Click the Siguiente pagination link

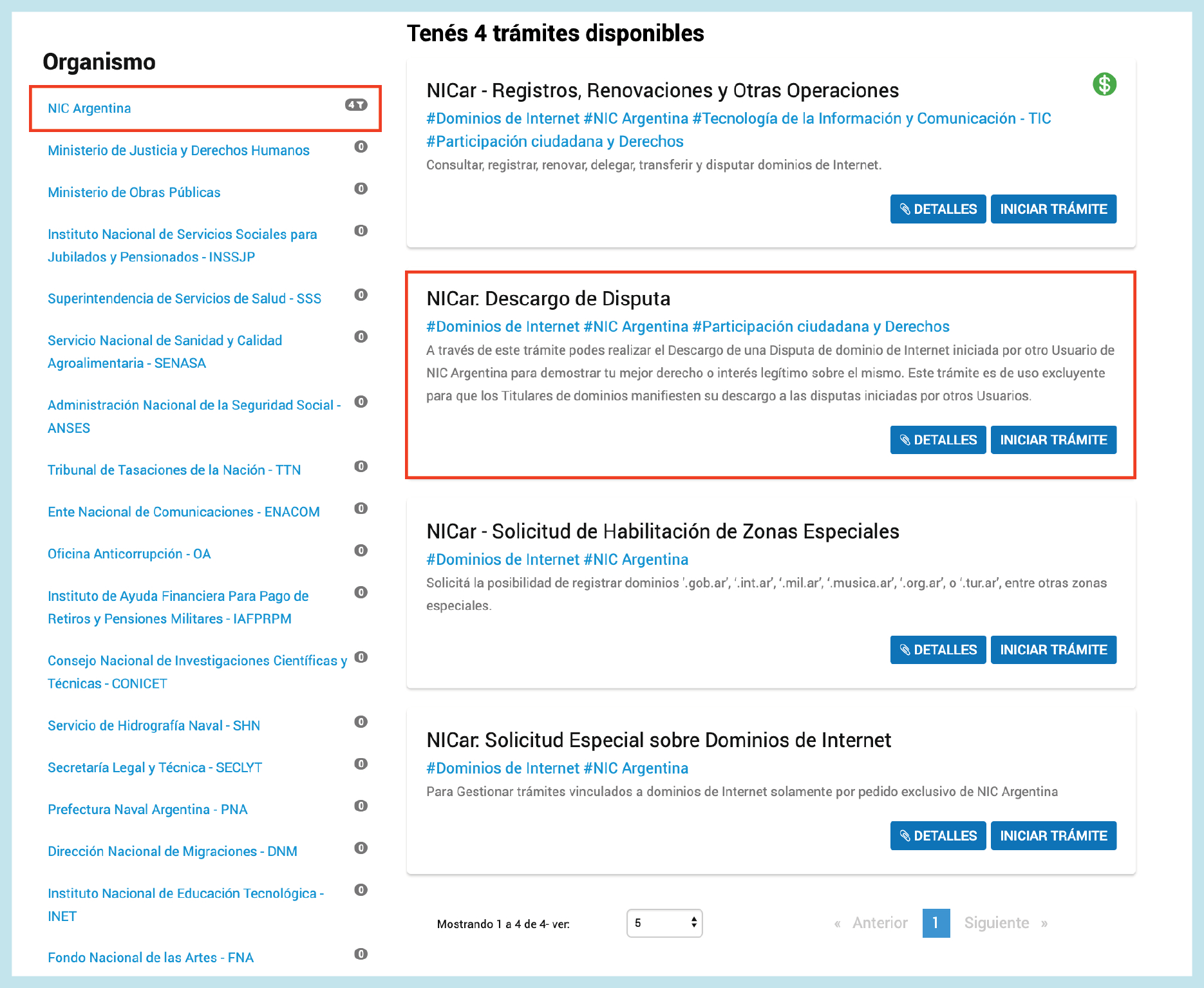tap(997, 923)
